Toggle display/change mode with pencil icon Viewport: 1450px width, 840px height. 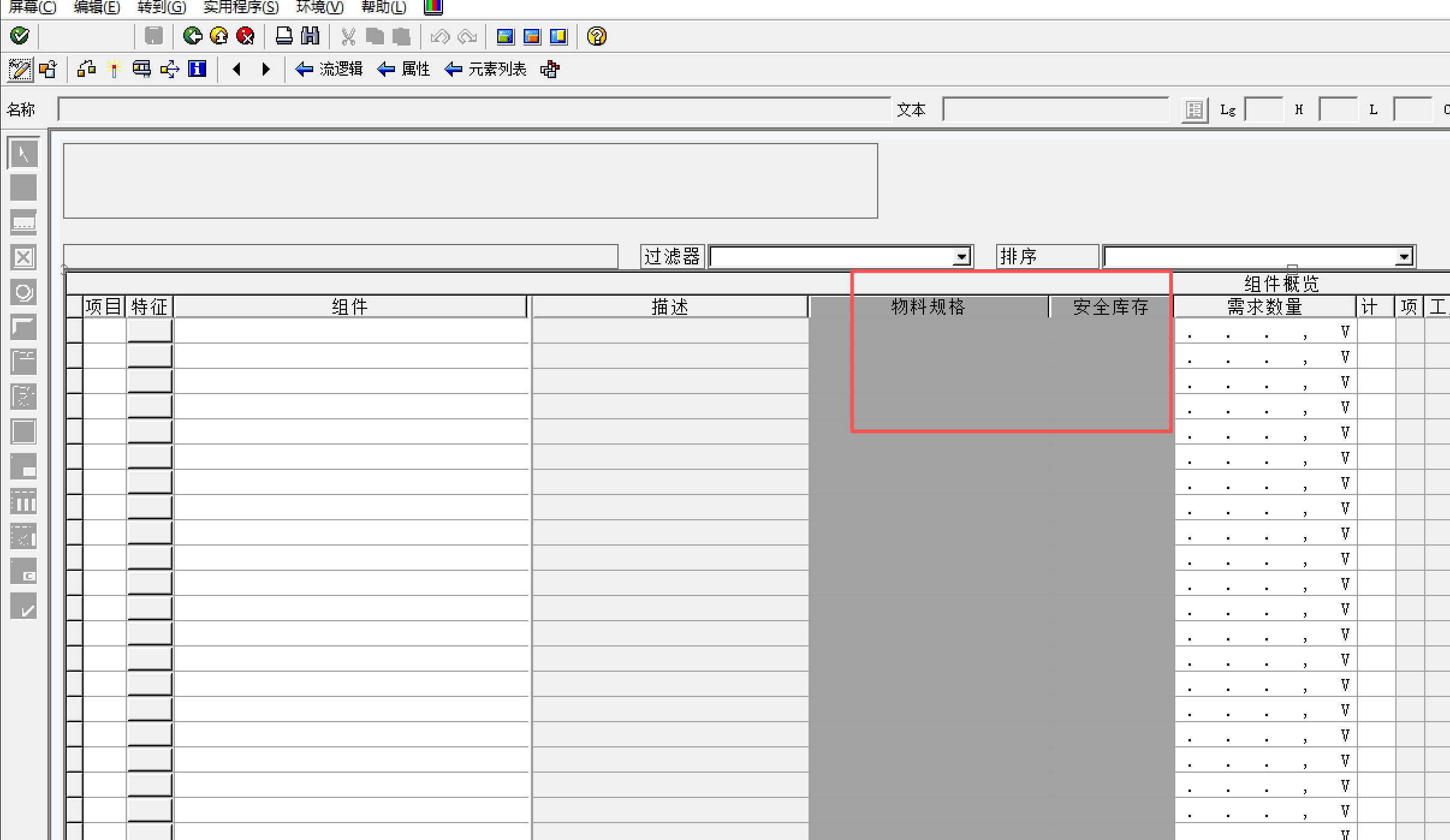pos(20,70)
